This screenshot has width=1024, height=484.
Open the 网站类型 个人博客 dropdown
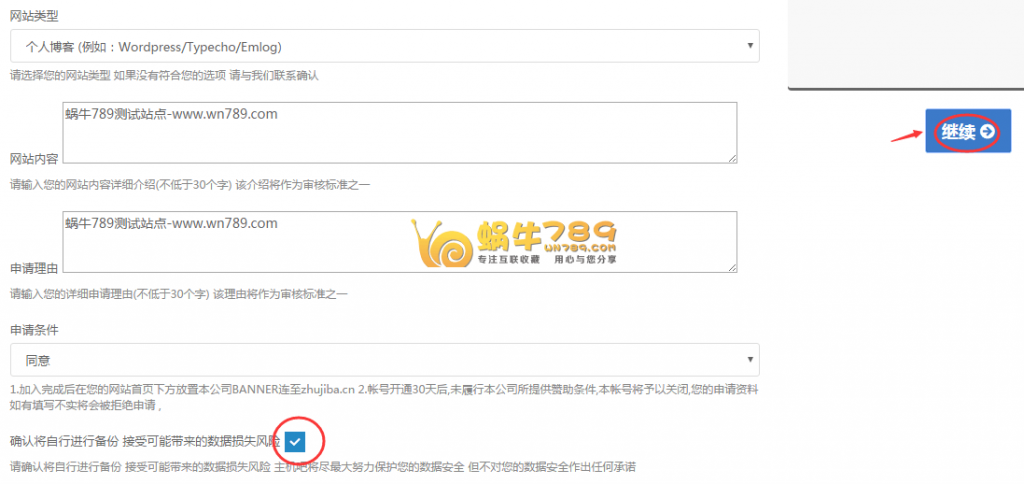[385, 46]
